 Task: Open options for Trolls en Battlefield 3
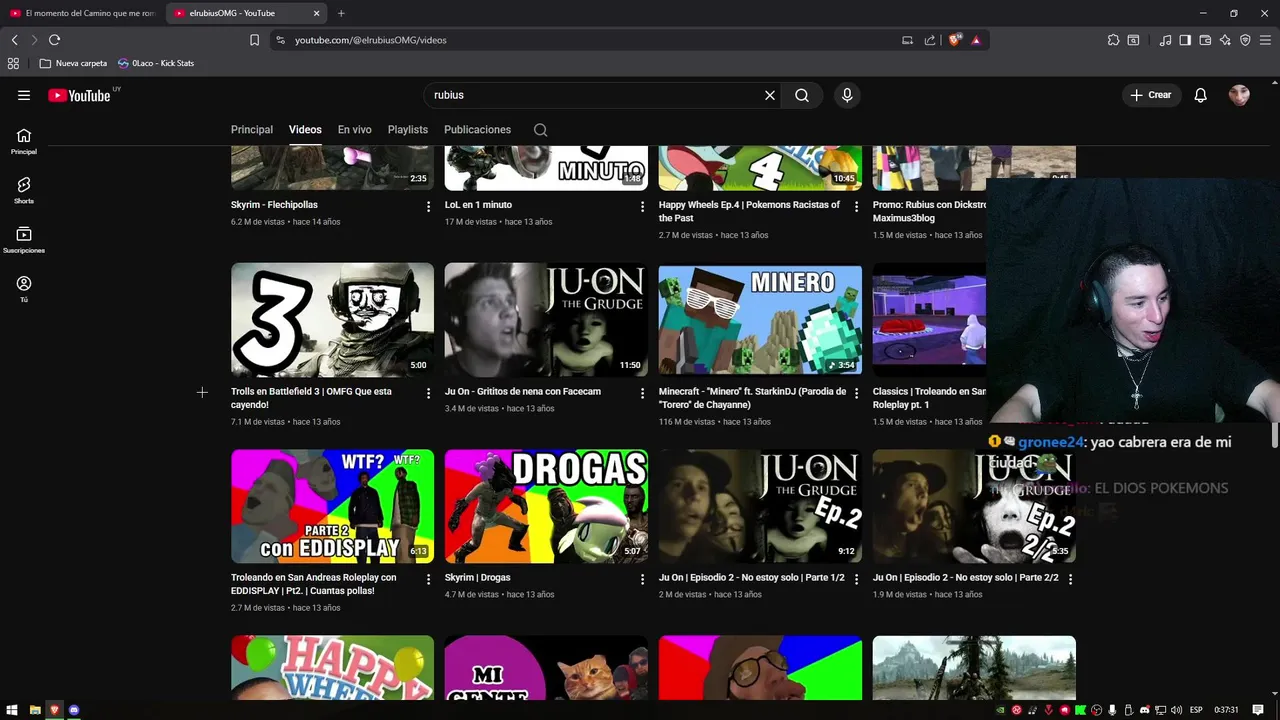pyautogui.click(x=429, y=393)
